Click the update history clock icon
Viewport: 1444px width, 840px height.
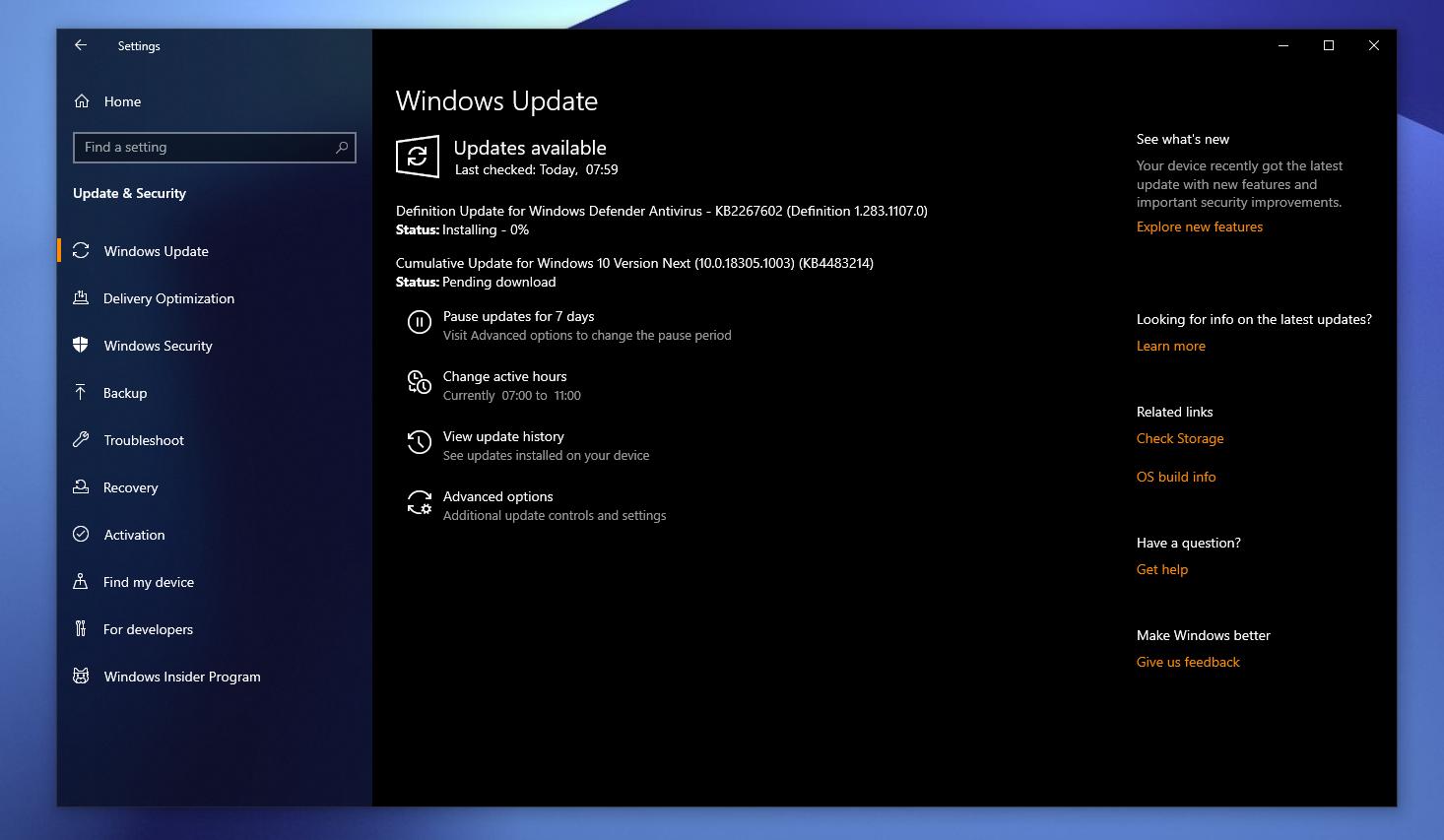click(x=420, y=443)
